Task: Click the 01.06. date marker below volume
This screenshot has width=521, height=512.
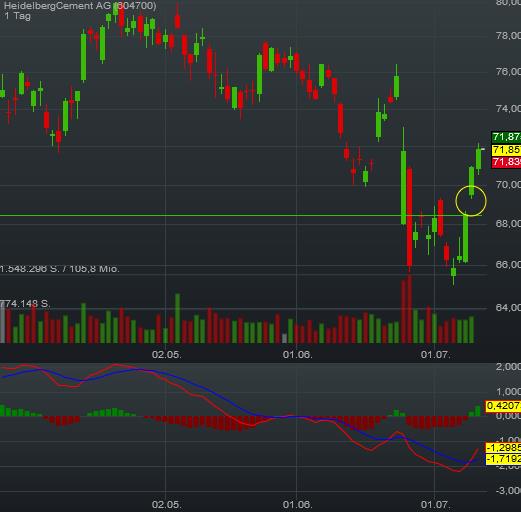Action: [x=298, y=354]
